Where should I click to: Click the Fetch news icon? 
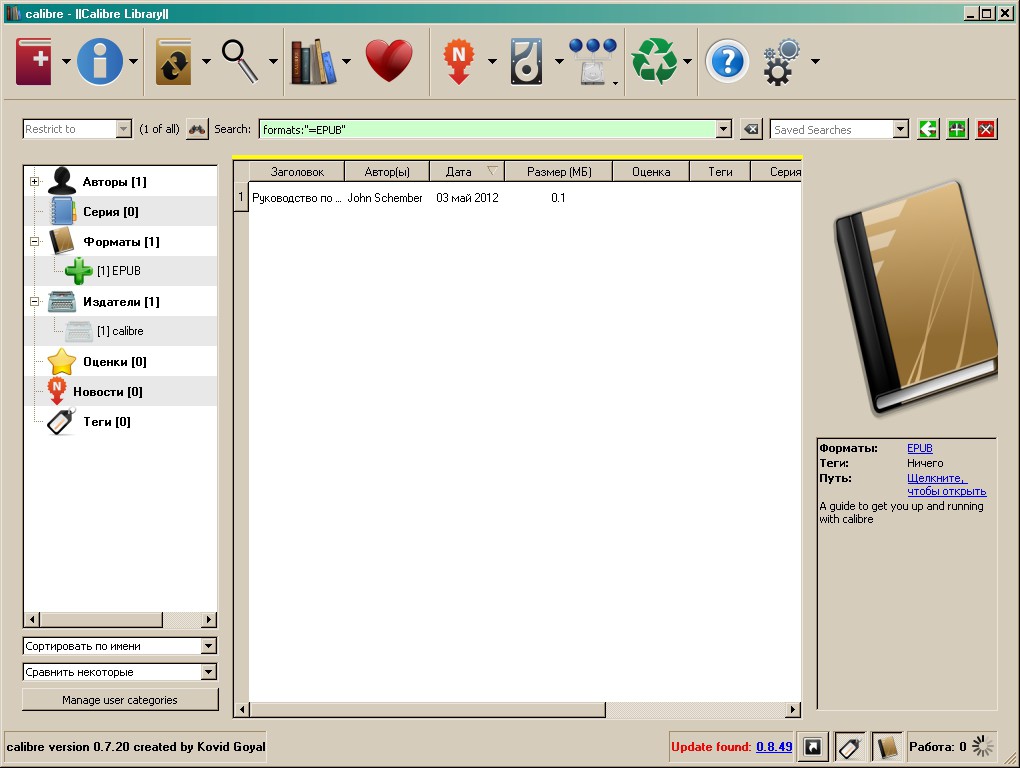tap(459, 61)
